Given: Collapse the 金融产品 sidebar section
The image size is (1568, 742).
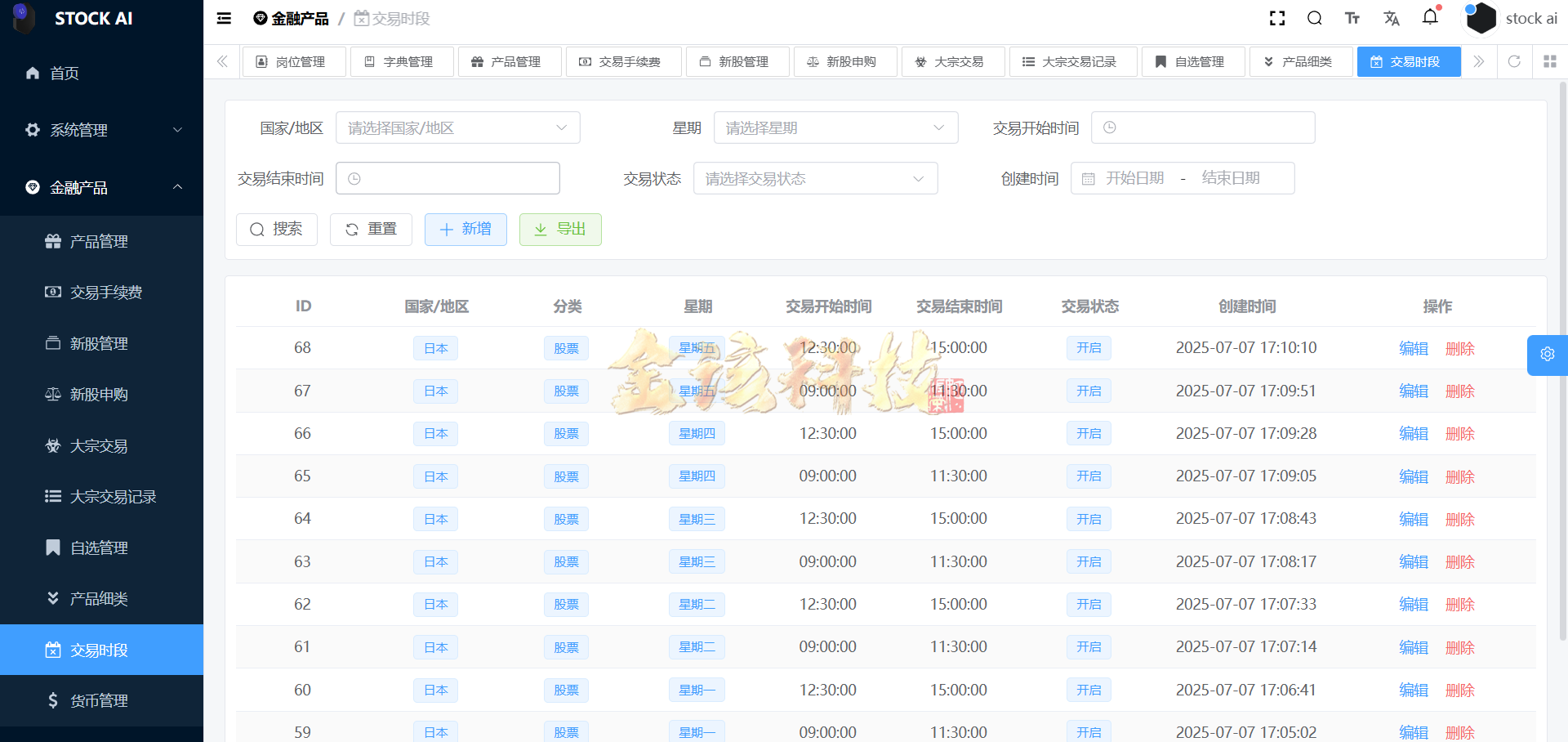Looking at the screenshot, I should click(x=101, y=187).
